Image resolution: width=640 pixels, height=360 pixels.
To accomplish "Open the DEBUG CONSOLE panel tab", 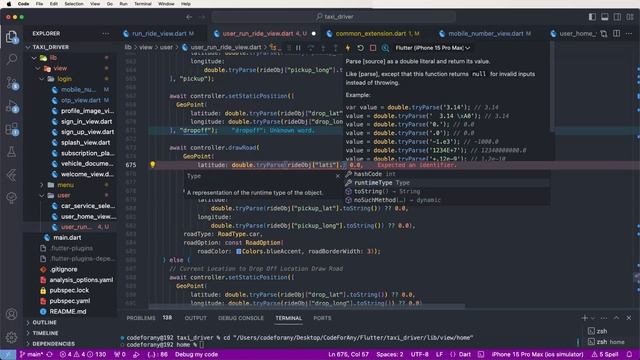I will (241, 318).
